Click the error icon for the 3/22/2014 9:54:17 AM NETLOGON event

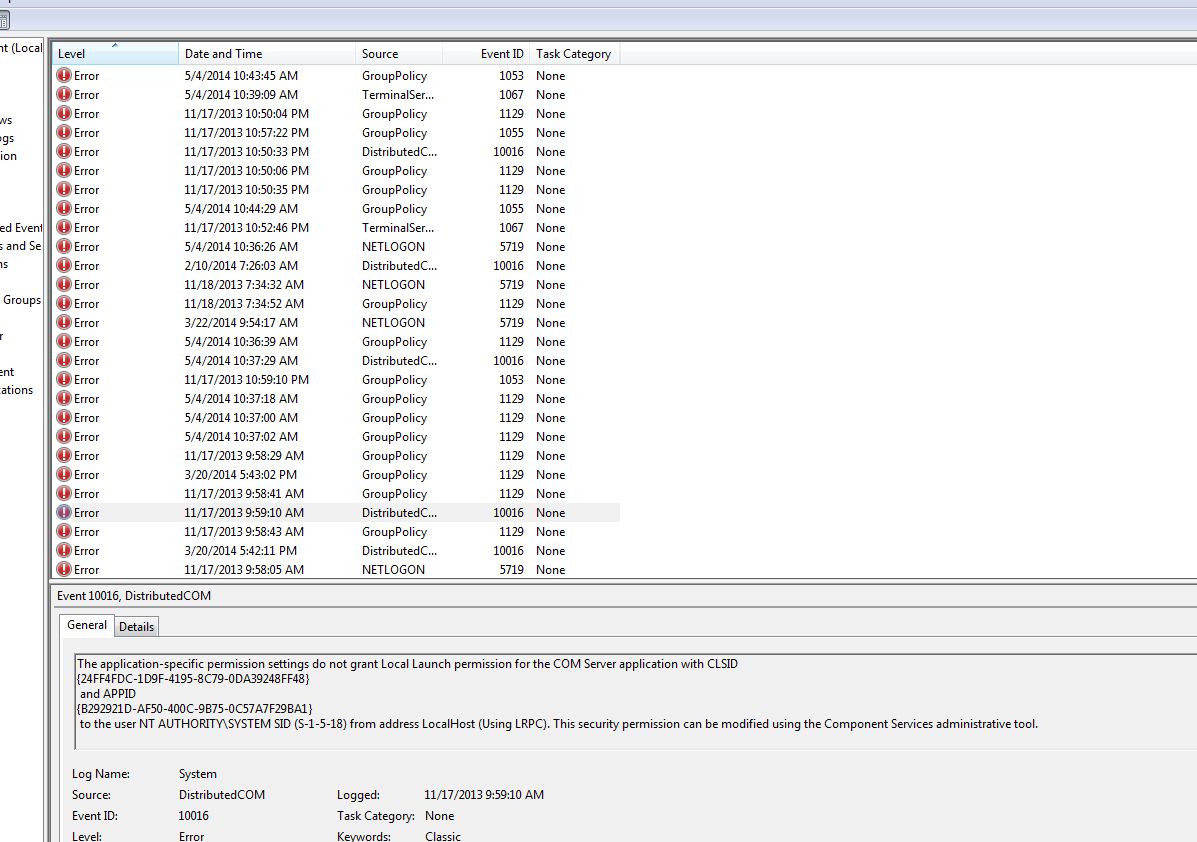click(x=64, y=323)
